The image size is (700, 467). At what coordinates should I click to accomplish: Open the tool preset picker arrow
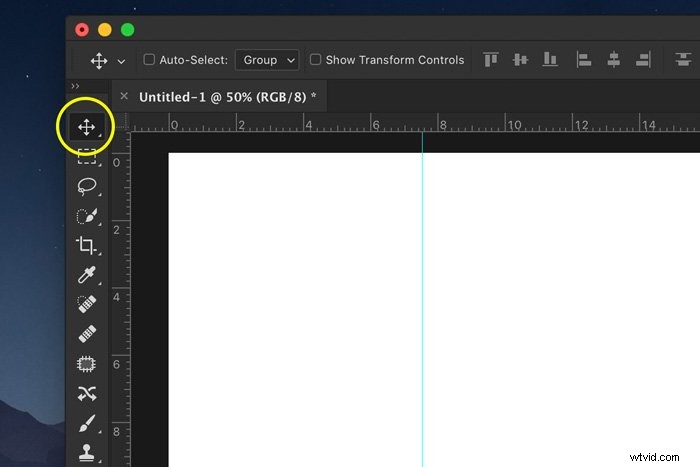(x=121, y=61)
